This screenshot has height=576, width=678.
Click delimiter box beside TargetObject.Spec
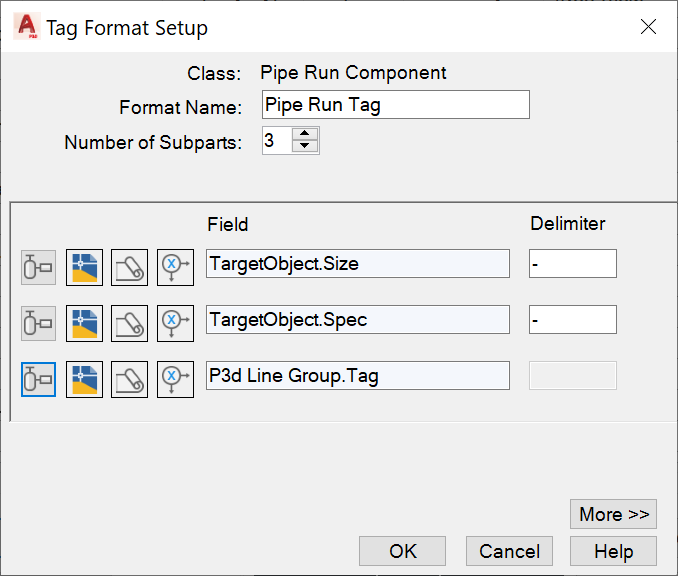pos(573,320)
